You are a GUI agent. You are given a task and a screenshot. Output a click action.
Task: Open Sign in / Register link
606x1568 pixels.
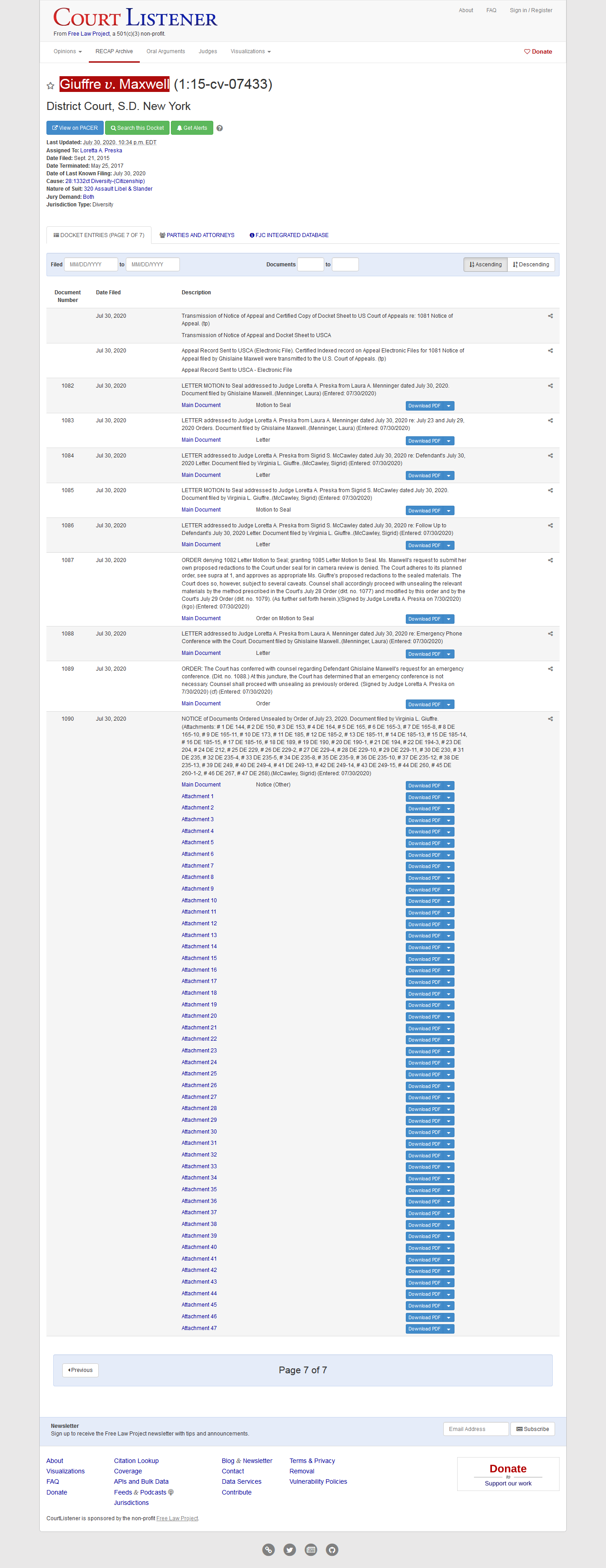coord(531,10)
